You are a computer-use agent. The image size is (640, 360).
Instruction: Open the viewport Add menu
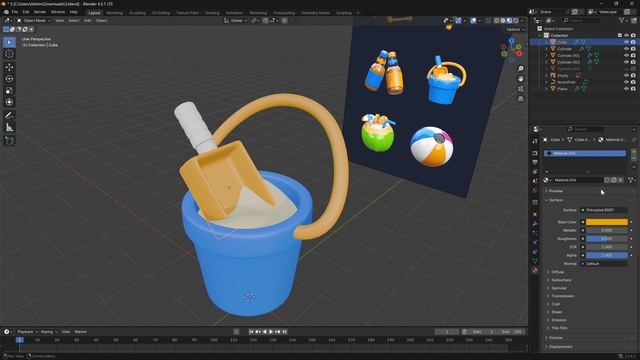coord(87,20)
